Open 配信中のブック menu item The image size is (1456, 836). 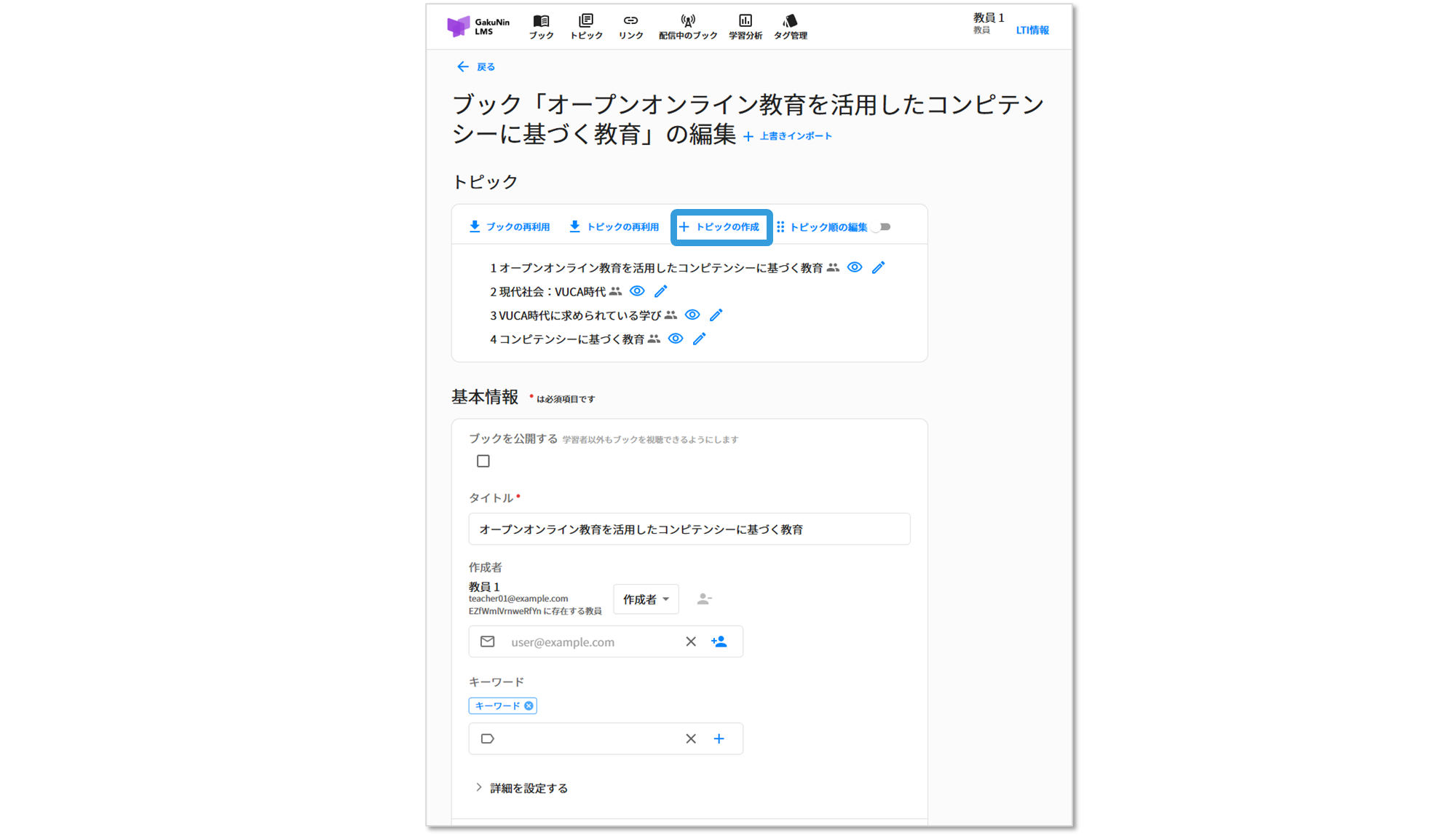(x=687, y=26)
